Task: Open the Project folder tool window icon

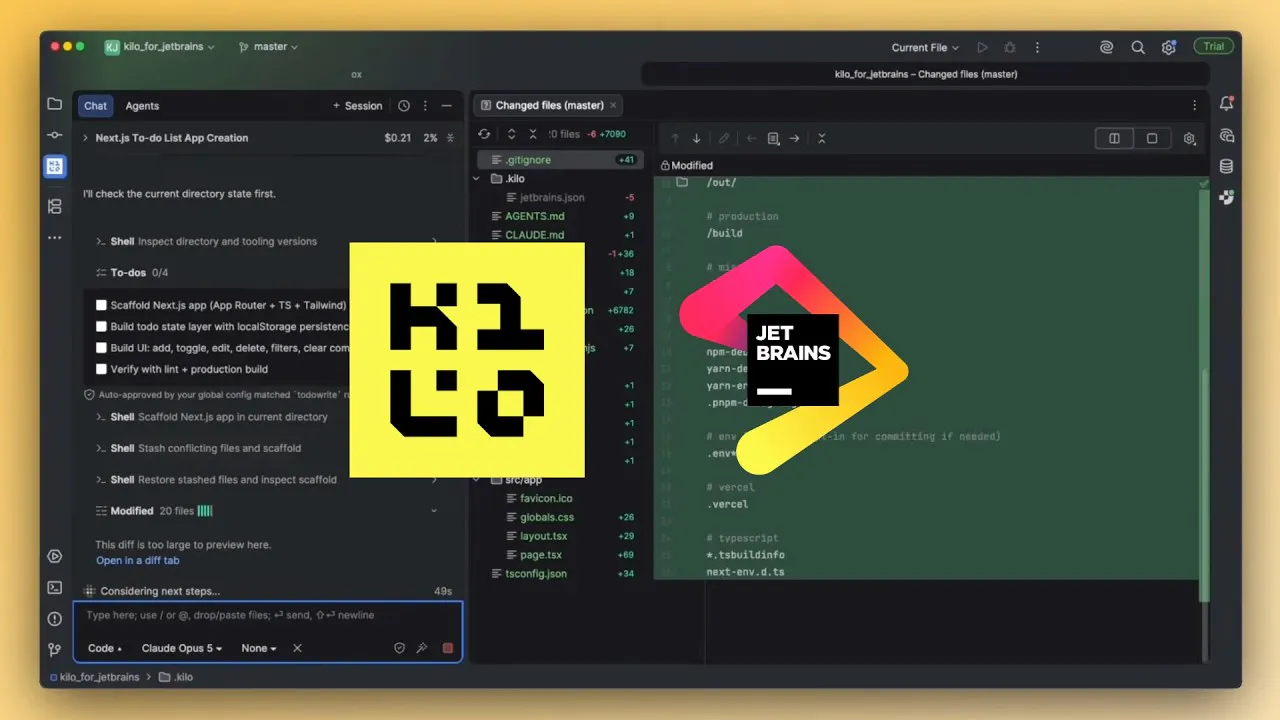Action: tap(55, 104)
